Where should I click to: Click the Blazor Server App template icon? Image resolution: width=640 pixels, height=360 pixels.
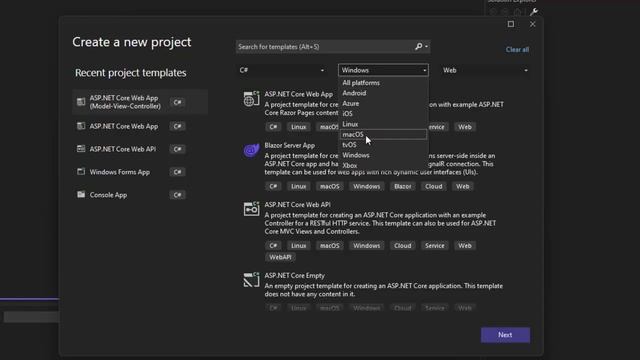coord(251,150)
